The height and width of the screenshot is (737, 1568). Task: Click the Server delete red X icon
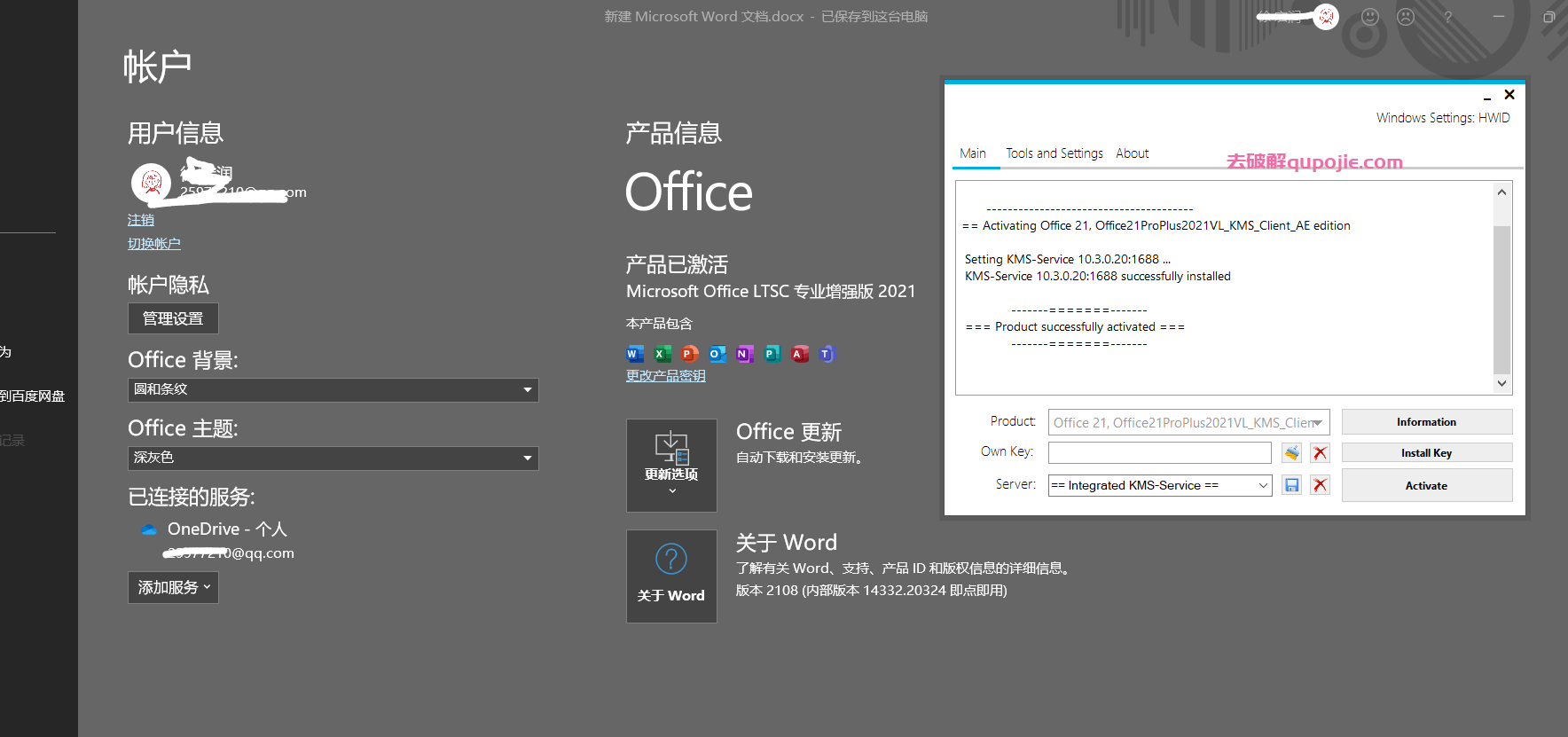(1320, 485)
